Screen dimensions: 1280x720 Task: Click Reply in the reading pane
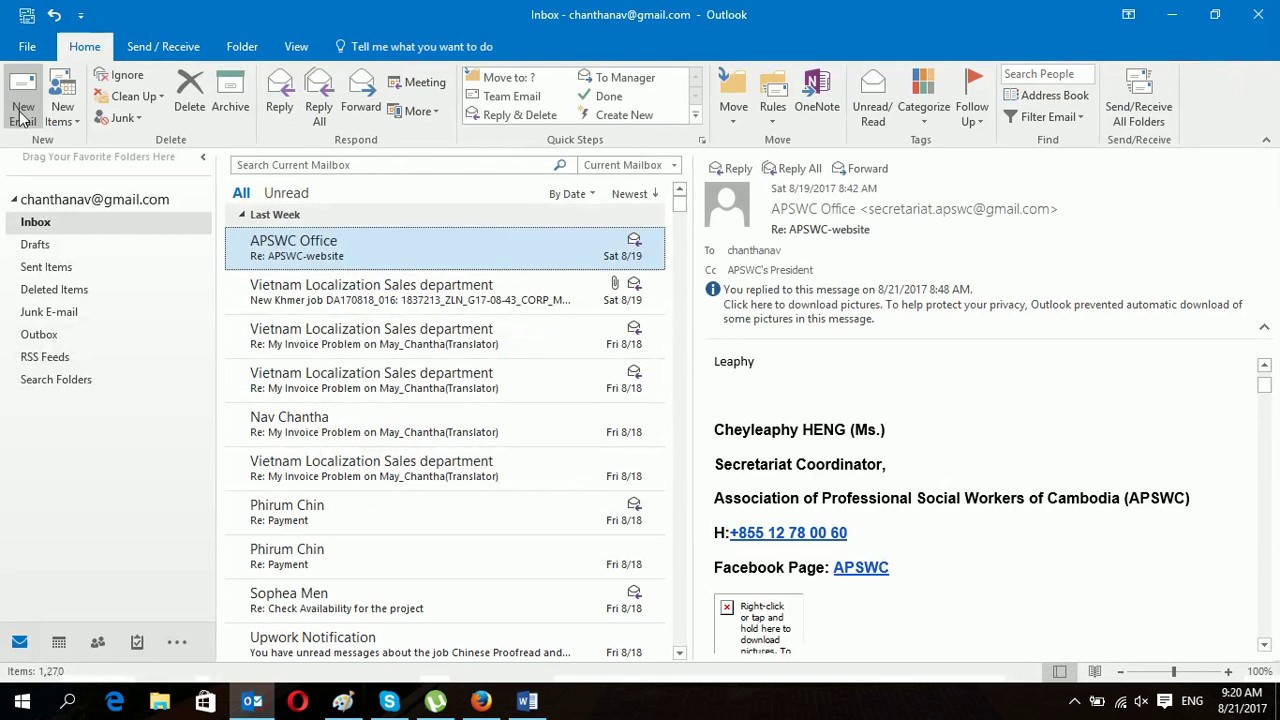(730, 168)
